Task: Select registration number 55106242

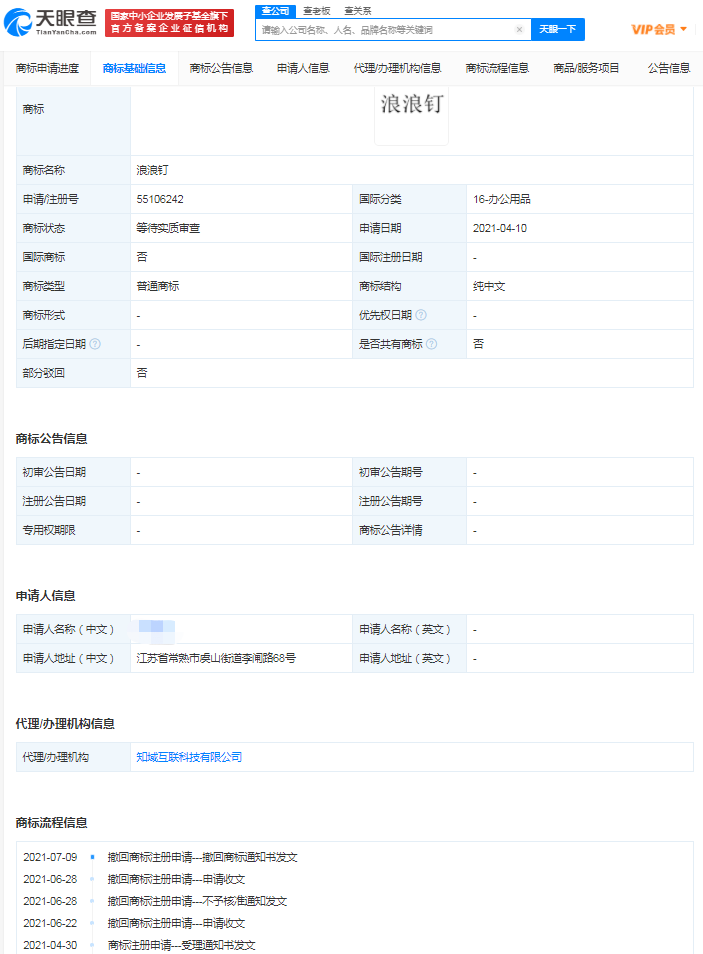Action: [160, 199]
